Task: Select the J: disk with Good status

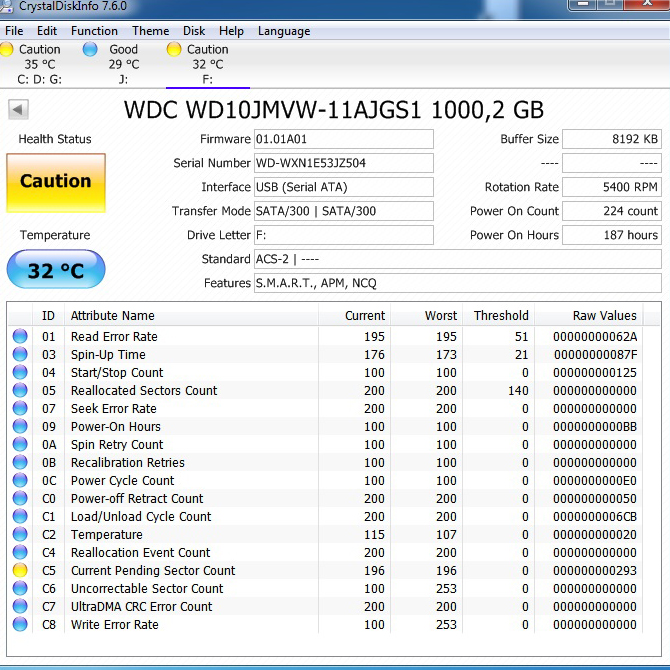Action: pos(123,64)
